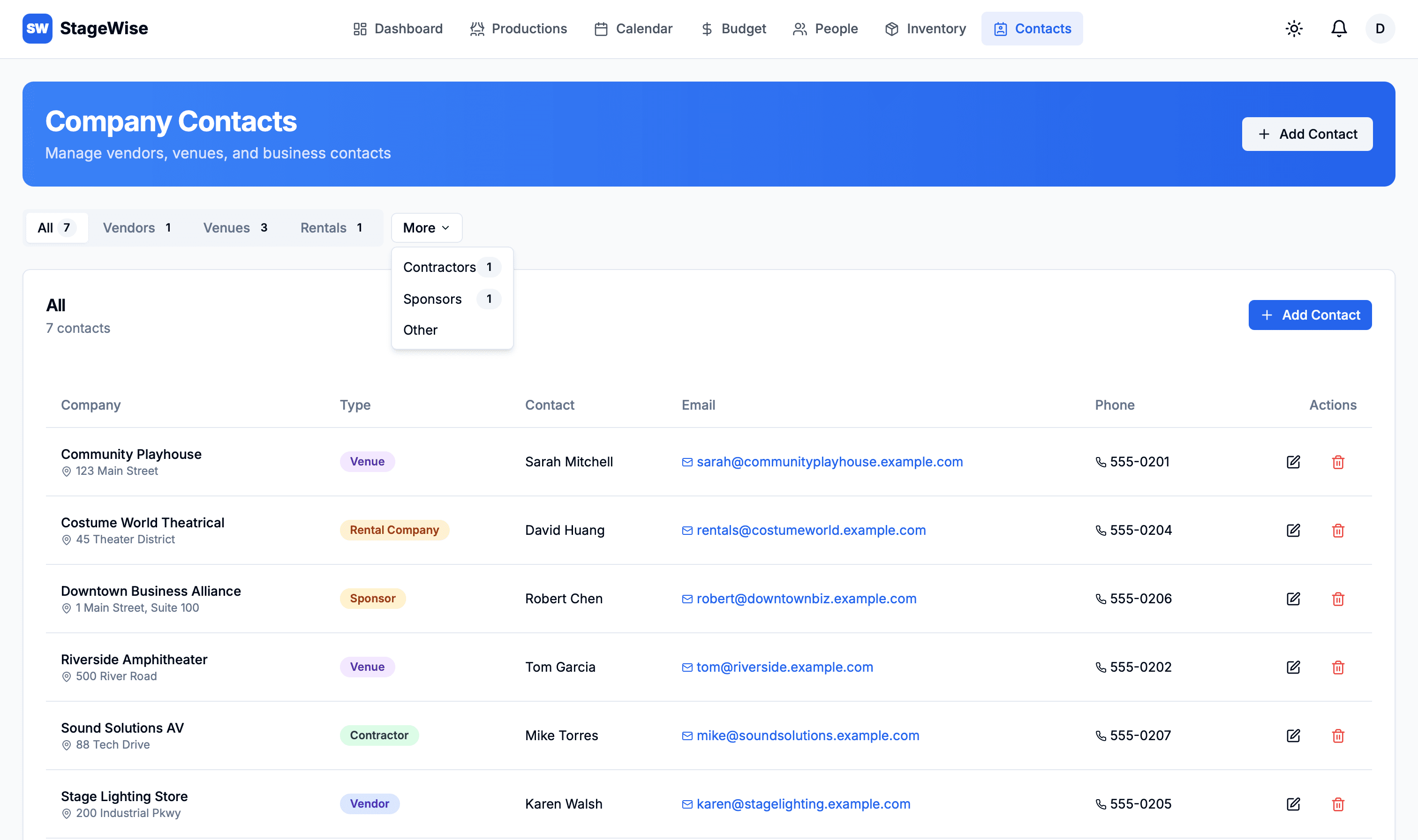The width and height of the screenshot is (1418, 840).
Task: Edit the Community Playhouse contact
Action: click(1293, 461)
